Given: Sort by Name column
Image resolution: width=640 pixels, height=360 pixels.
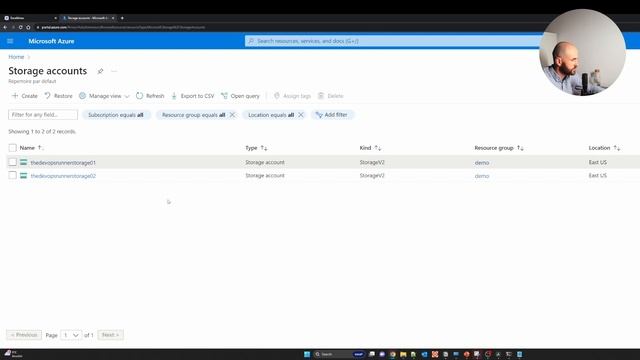Looking at the screenshot, I should pos(31,148).
